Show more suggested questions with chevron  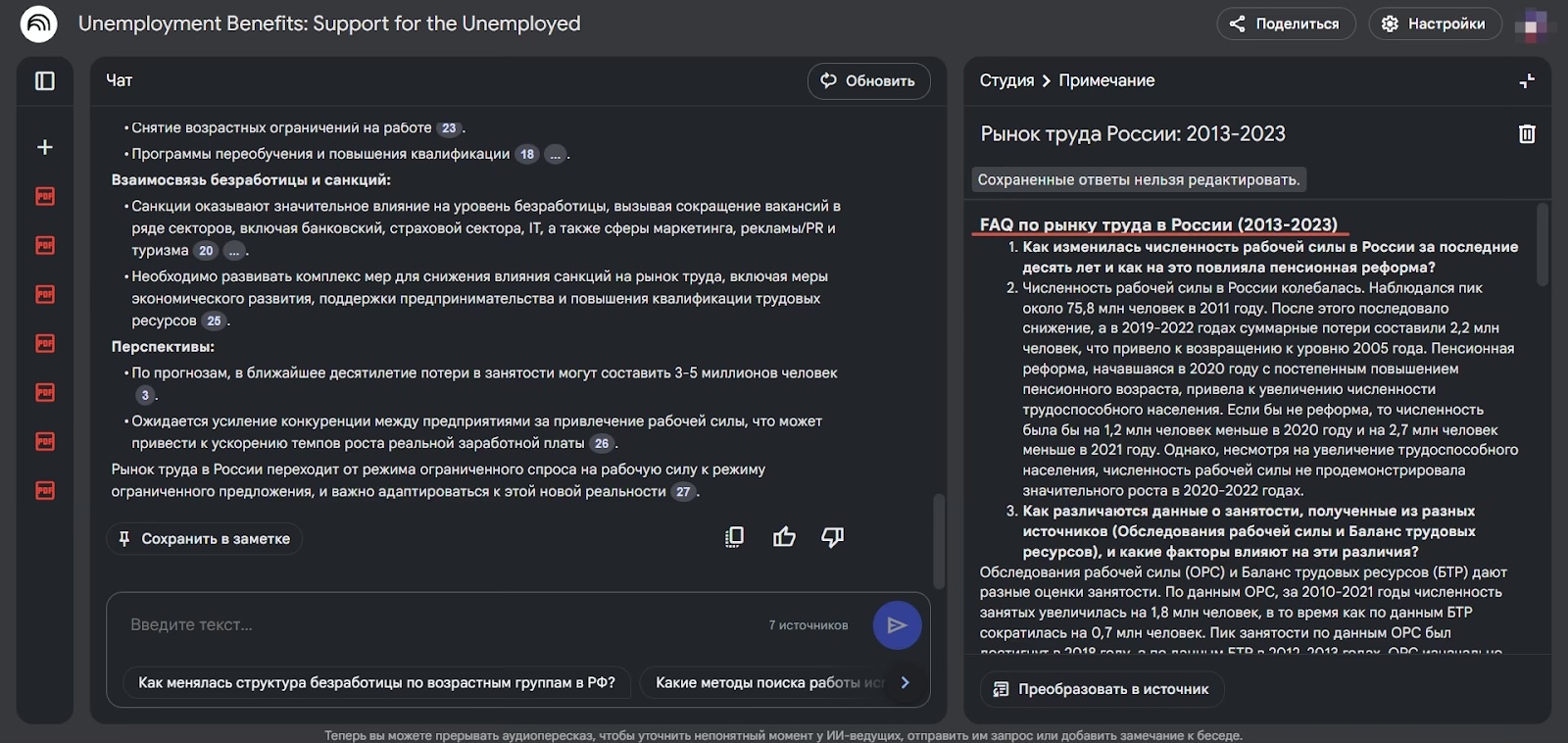click(905, 682)
